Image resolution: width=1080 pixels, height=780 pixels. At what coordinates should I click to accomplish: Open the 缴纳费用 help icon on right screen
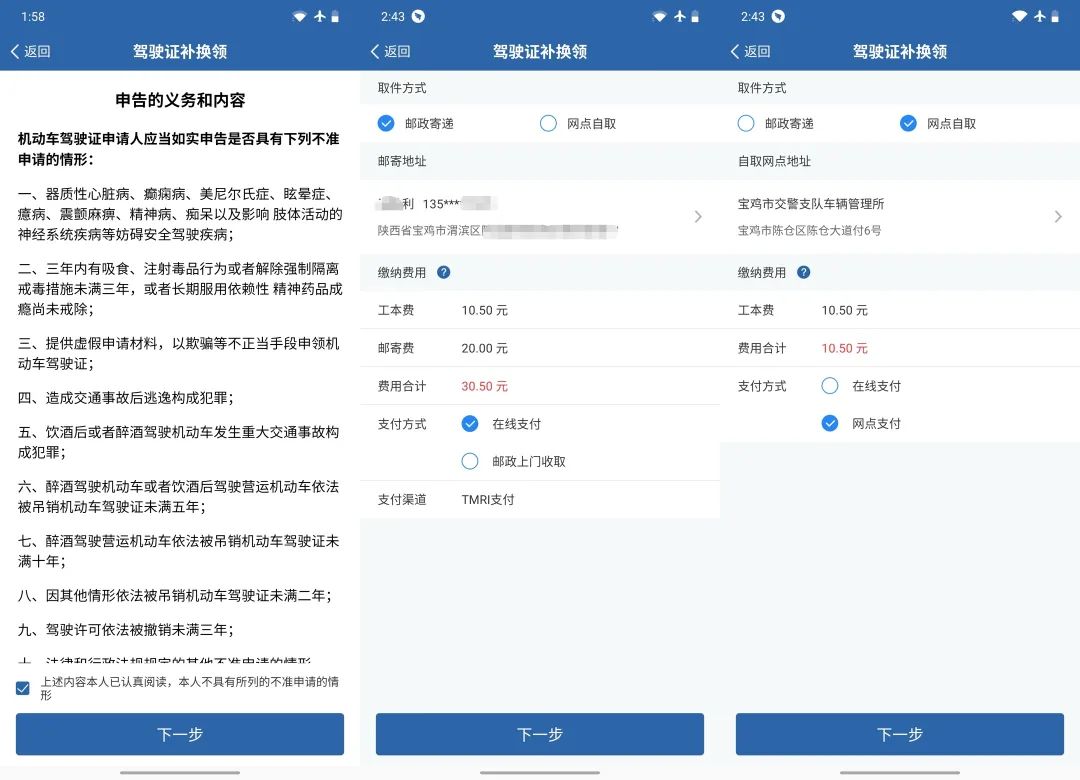[x=802, y=271]
